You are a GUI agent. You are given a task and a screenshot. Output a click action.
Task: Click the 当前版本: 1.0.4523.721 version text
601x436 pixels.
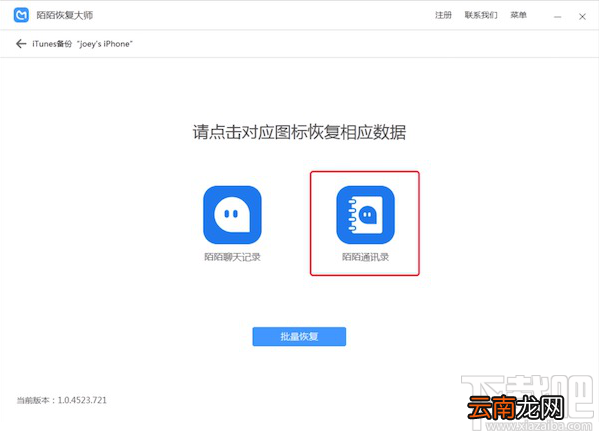tap(62, 400)
